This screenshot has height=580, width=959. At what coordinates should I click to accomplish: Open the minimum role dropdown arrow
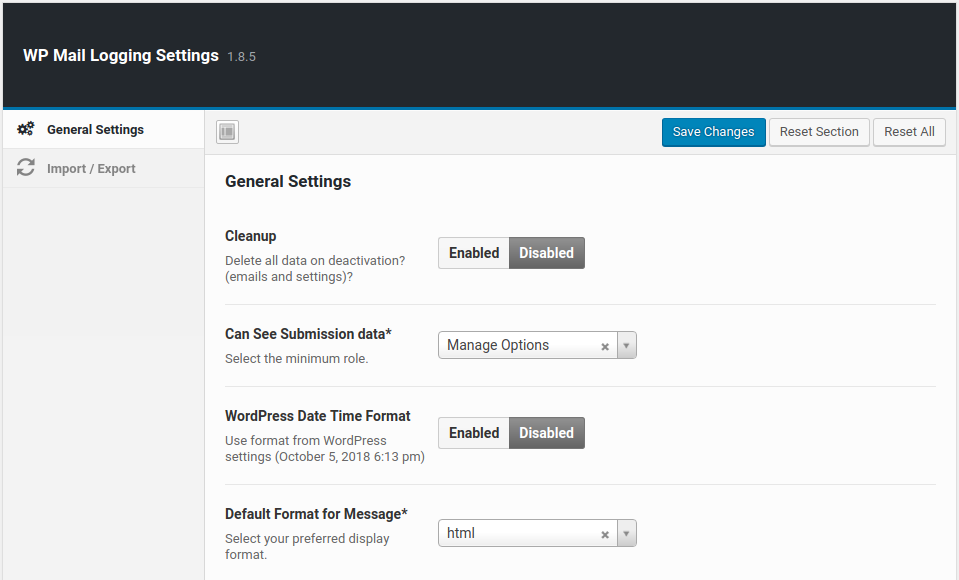(x=627, y=346)
